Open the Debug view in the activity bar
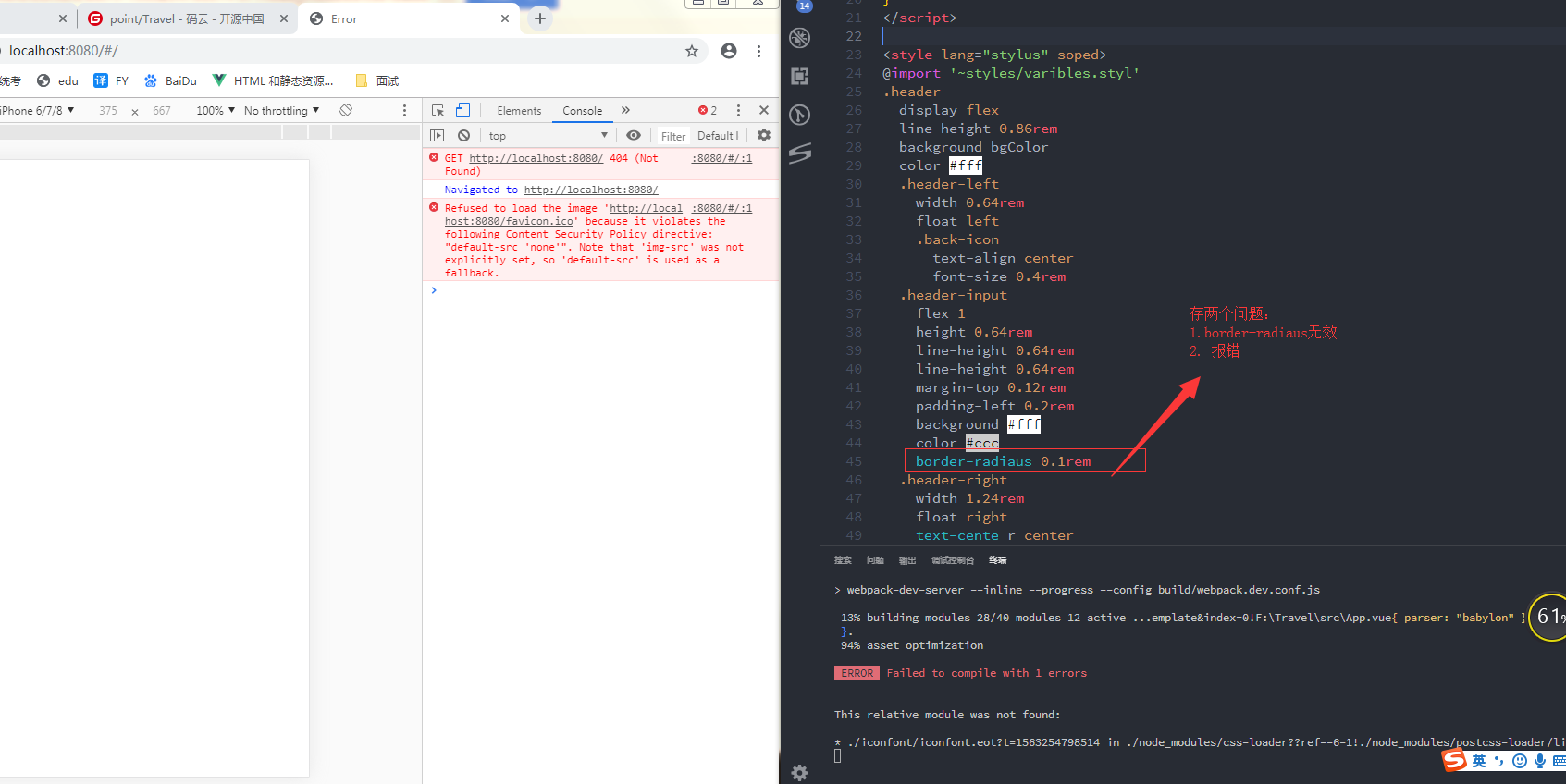The image size is (1566, 784). coord(800,38)
